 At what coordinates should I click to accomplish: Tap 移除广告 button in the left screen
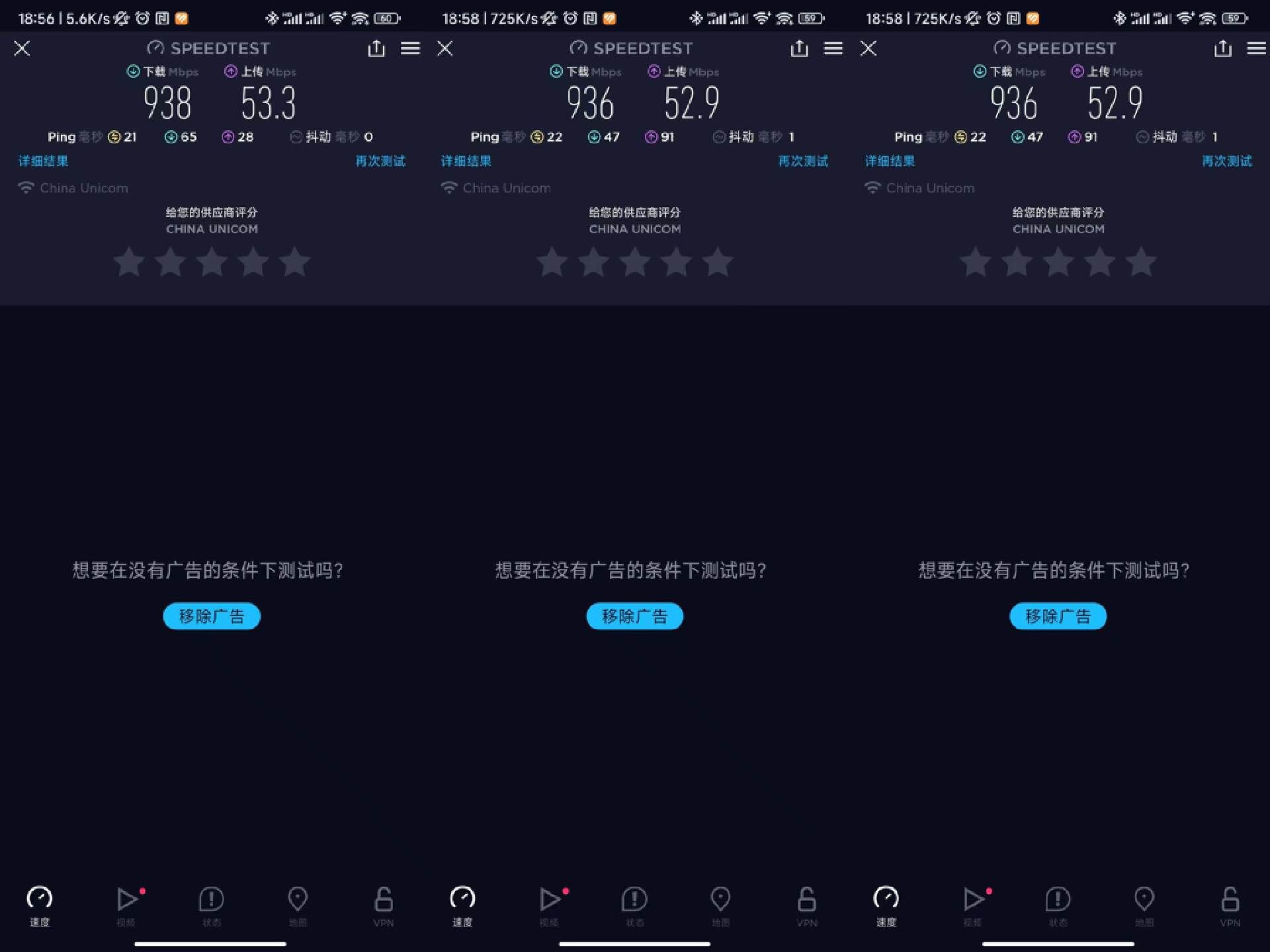[x=212, y=616]
